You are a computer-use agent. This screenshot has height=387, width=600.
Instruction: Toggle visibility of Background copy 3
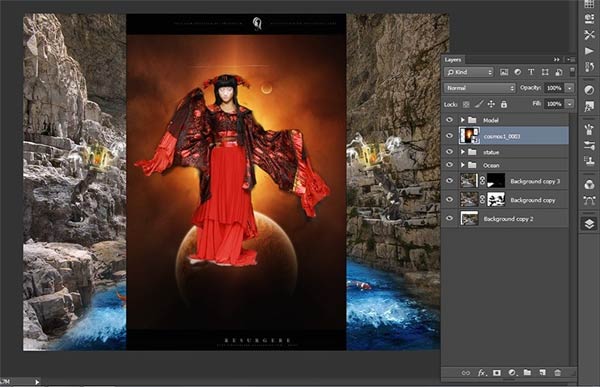coord(449,181)
